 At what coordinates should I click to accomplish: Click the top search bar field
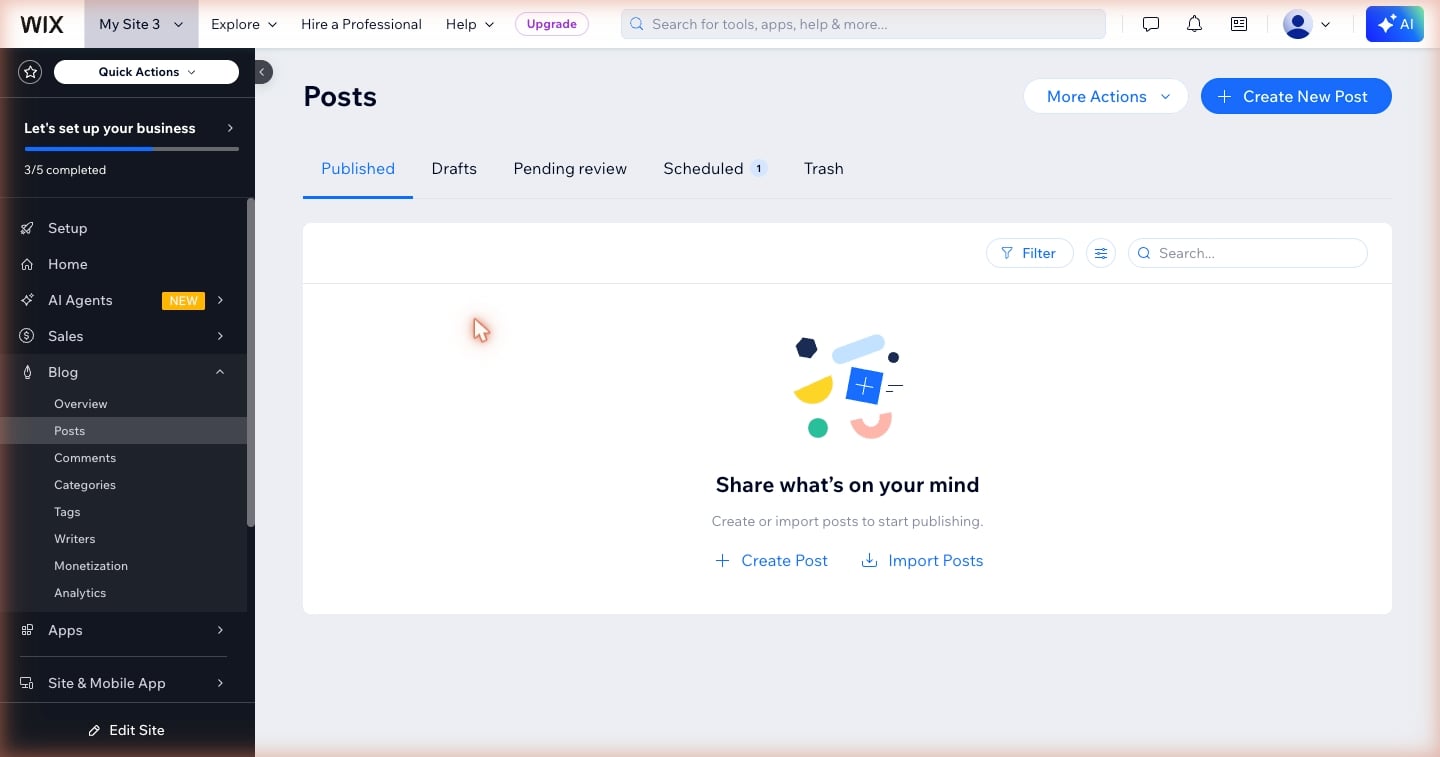(x=863, y=24)
